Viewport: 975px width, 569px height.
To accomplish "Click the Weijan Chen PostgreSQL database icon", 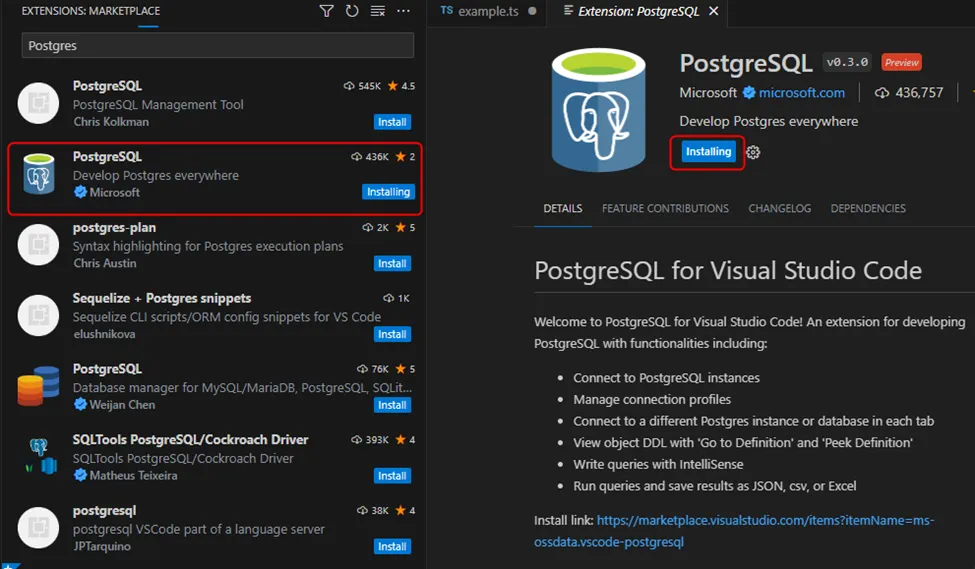I will point(38,387).
